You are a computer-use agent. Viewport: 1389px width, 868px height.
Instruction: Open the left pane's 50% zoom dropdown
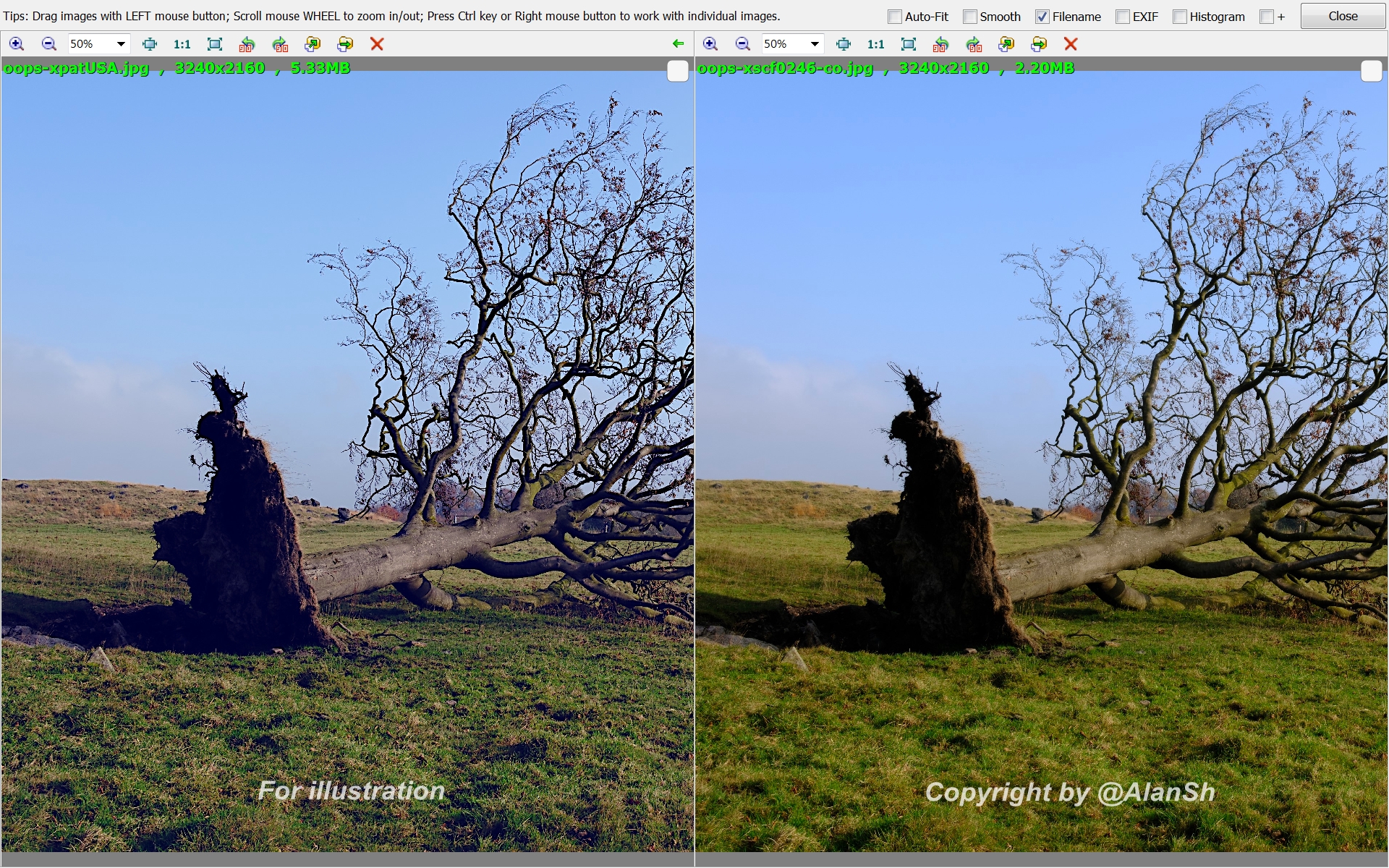(x=121, y=44)
